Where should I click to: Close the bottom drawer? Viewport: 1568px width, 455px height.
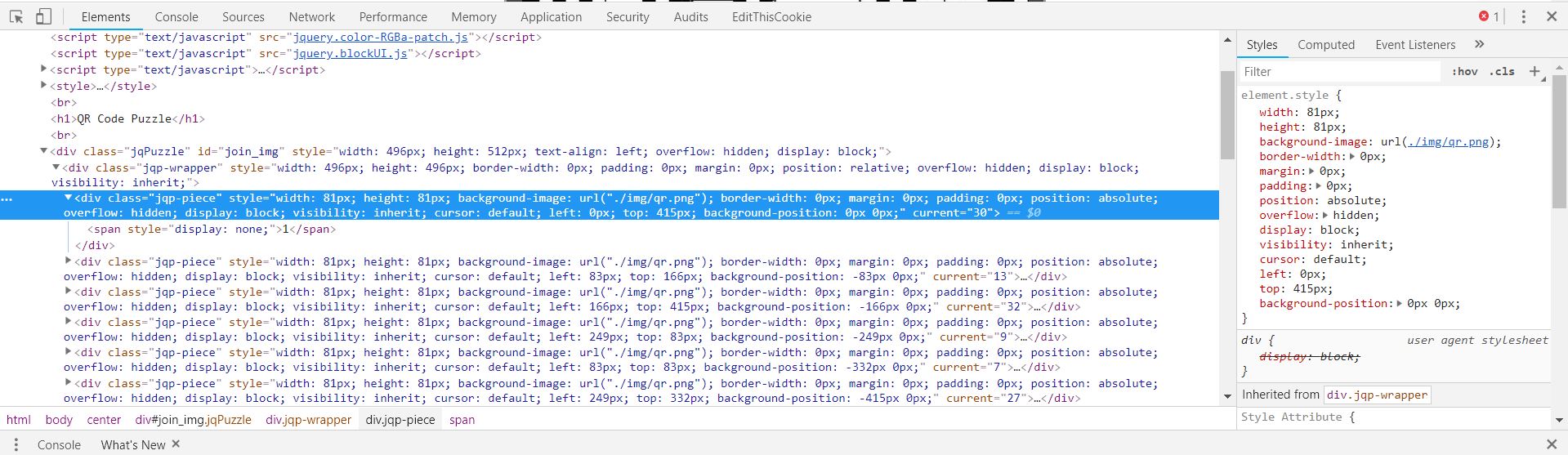pos(1552,444)
